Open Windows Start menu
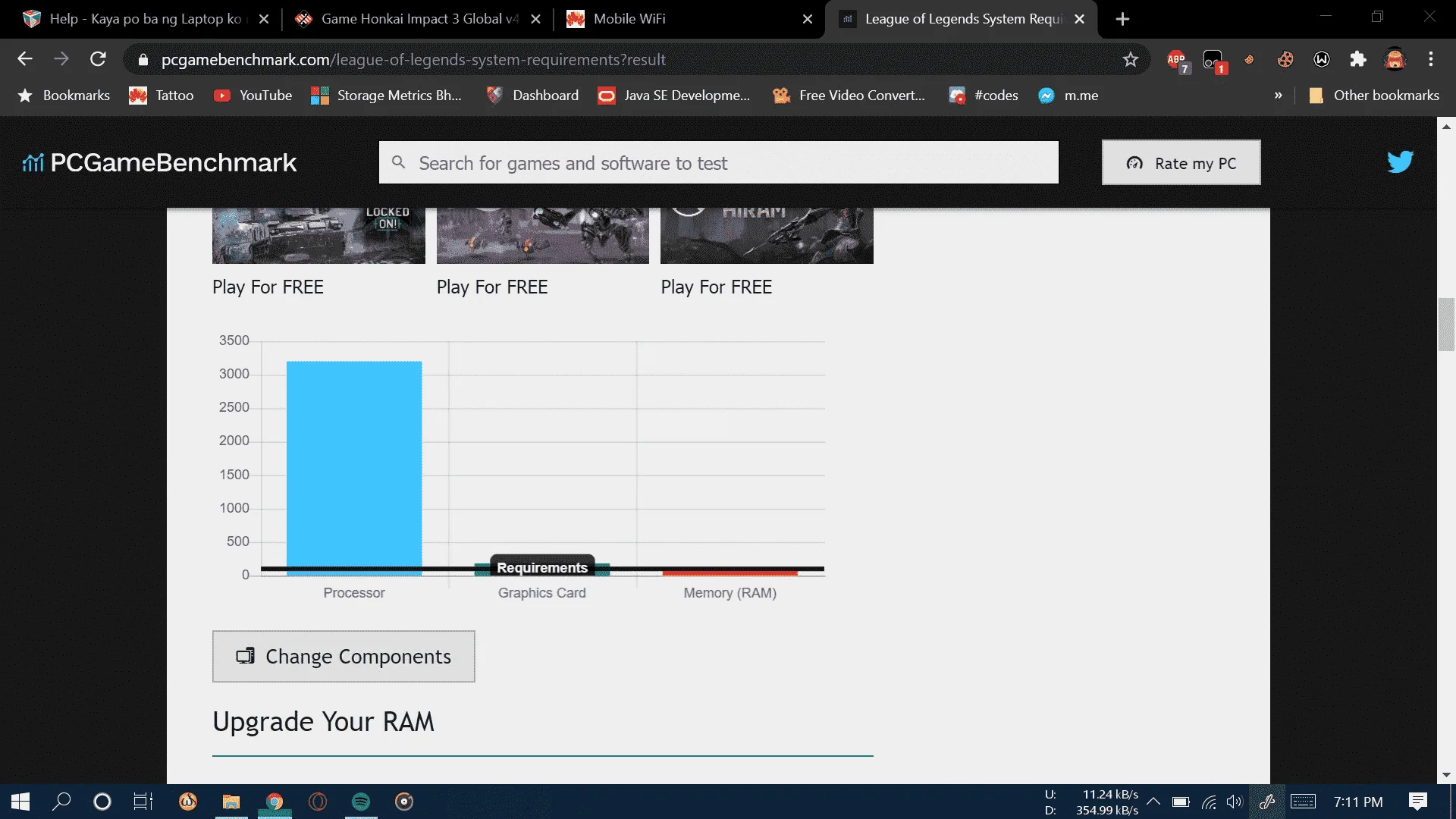This screenshot has width=1456, height=819. click(x=20, y=802)
